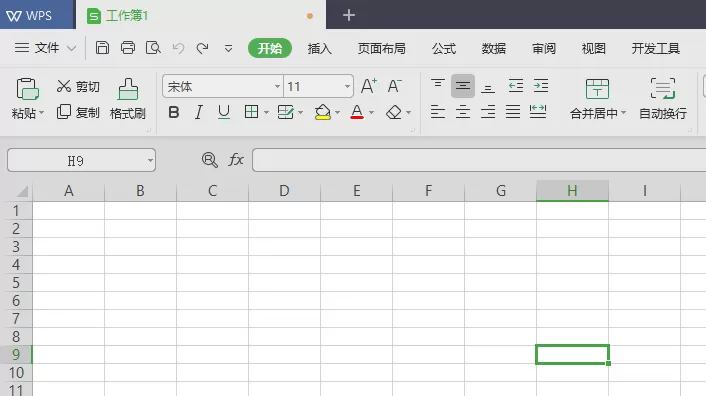Center text horizontally

click(463, 112)
